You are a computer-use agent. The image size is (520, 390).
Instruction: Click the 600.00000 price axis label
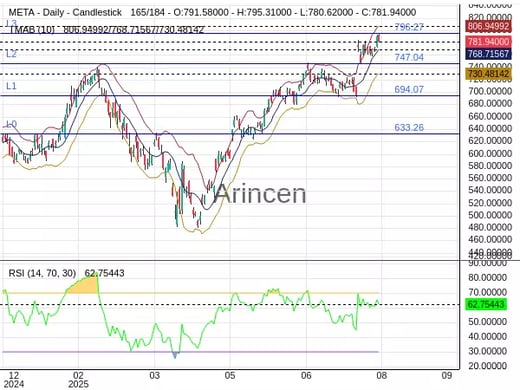tap(490, 154)
